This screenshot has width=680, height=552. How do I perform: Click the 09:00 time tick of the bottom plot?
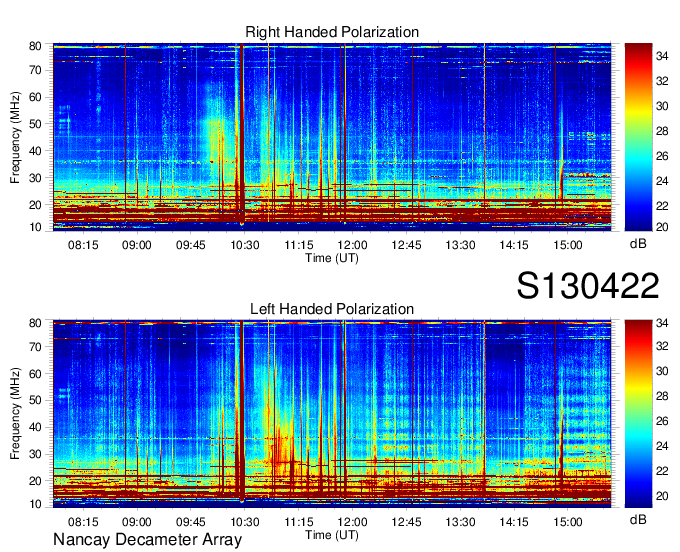(137, 522)
